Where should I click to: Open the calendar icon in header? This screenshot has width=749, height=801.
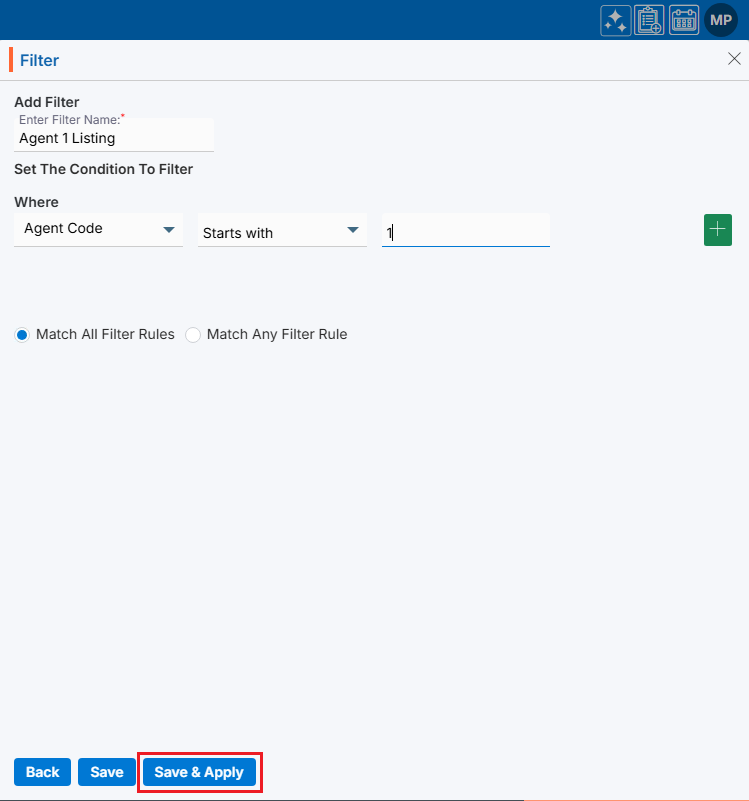point(684,20)
